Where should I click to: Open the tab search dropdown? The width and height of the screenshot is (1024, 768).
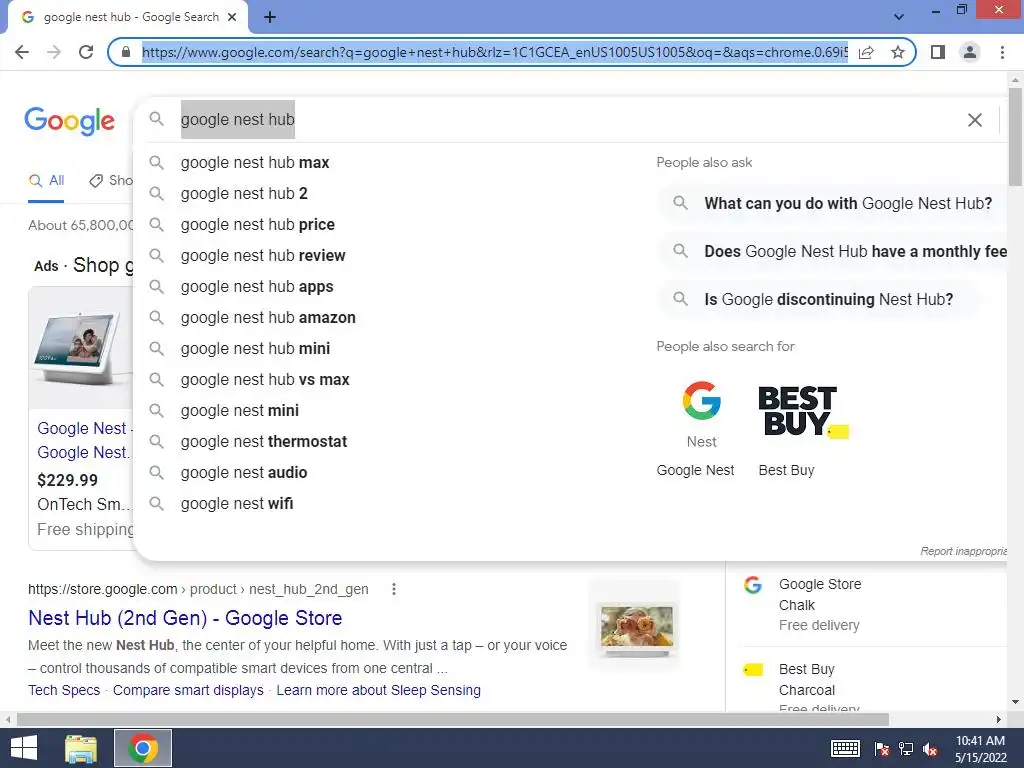(899, 17)
